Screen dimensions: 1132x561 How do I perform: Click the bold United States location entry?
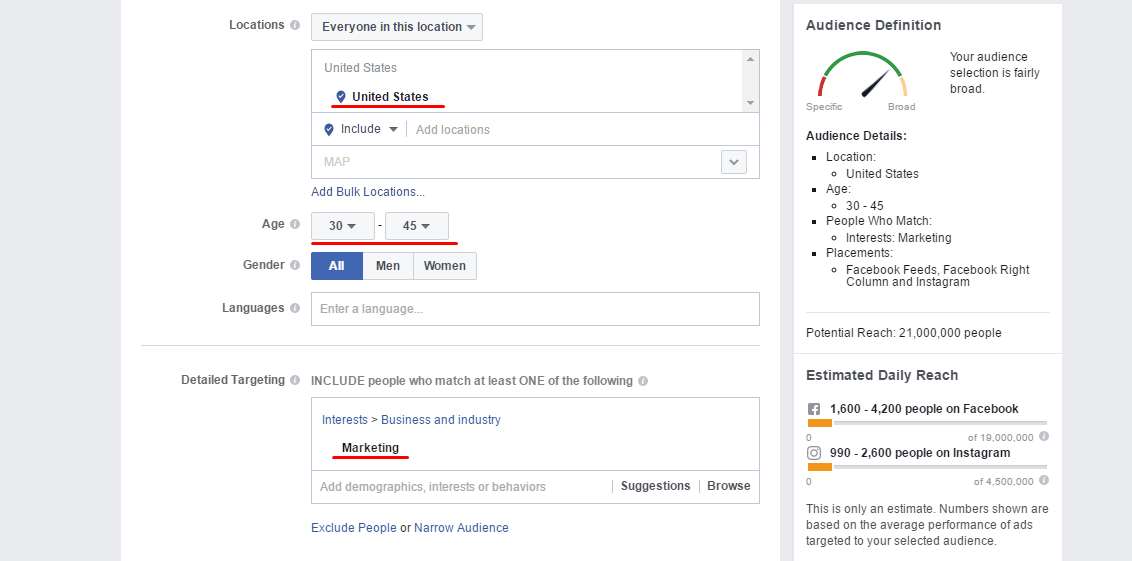click(390, 97)
